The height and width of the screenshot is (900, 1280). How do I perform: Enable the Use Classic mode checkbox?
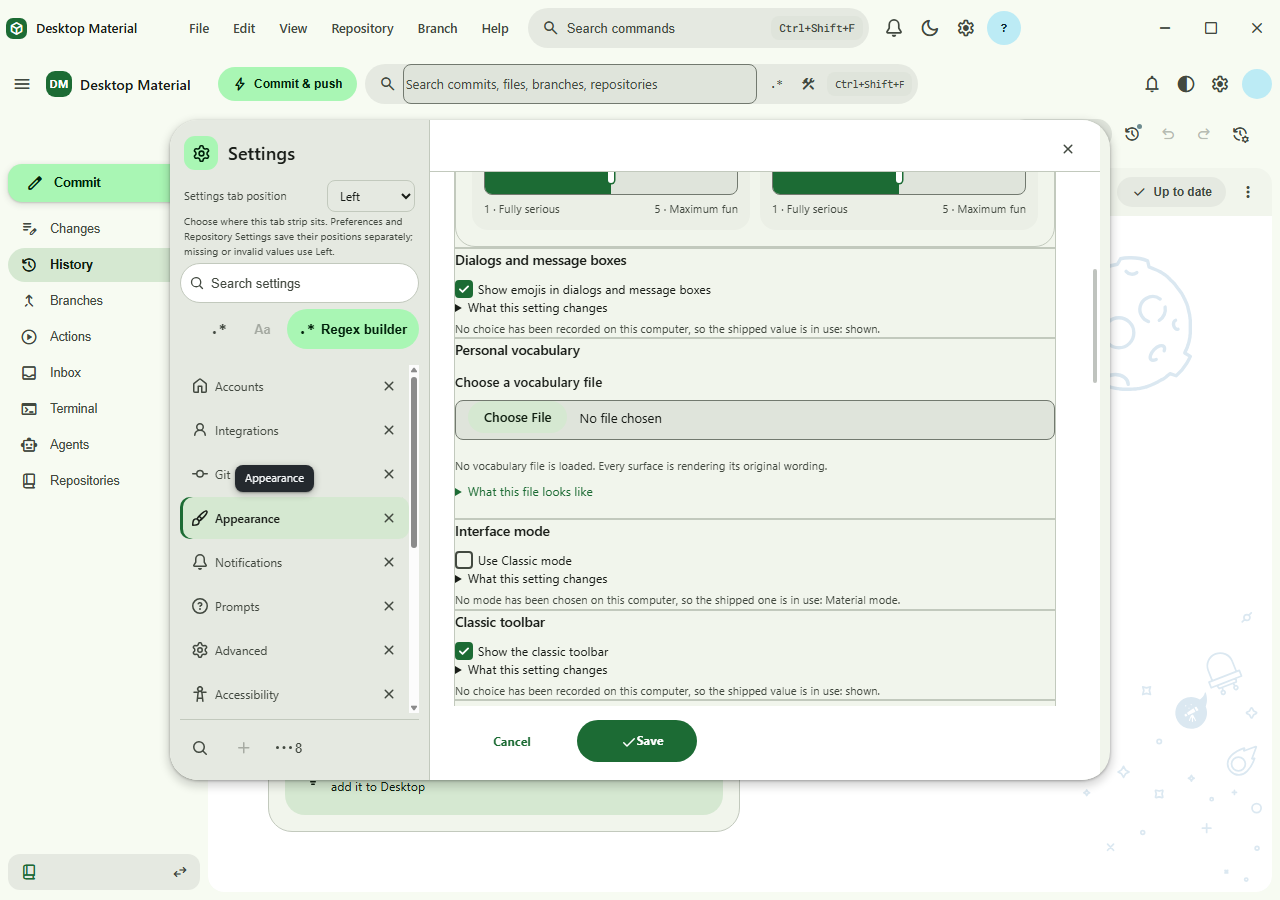click(x=464, y=560)
